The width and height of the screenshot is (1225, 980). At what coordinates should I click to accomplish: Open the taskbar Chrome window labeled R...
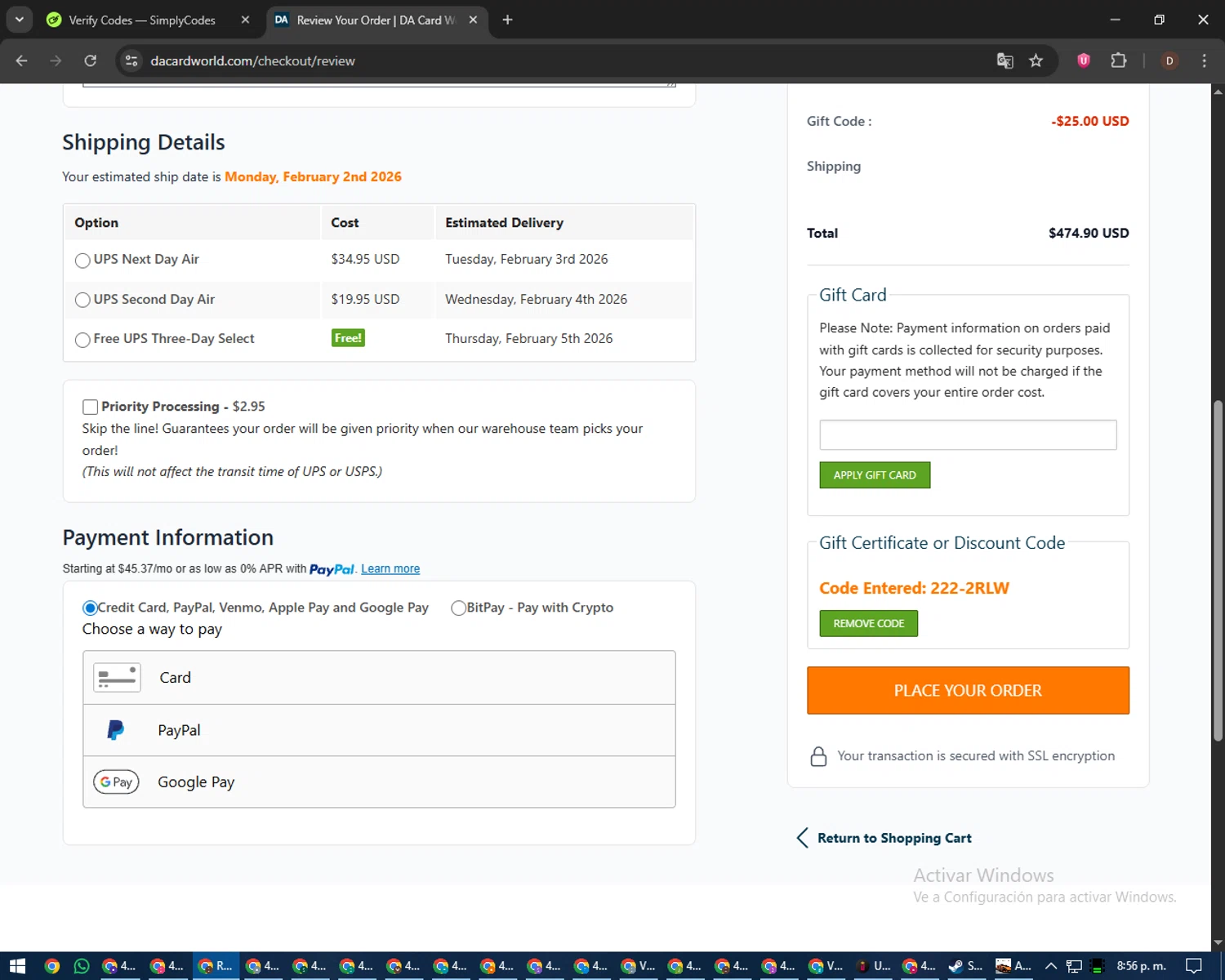(216, 966)
